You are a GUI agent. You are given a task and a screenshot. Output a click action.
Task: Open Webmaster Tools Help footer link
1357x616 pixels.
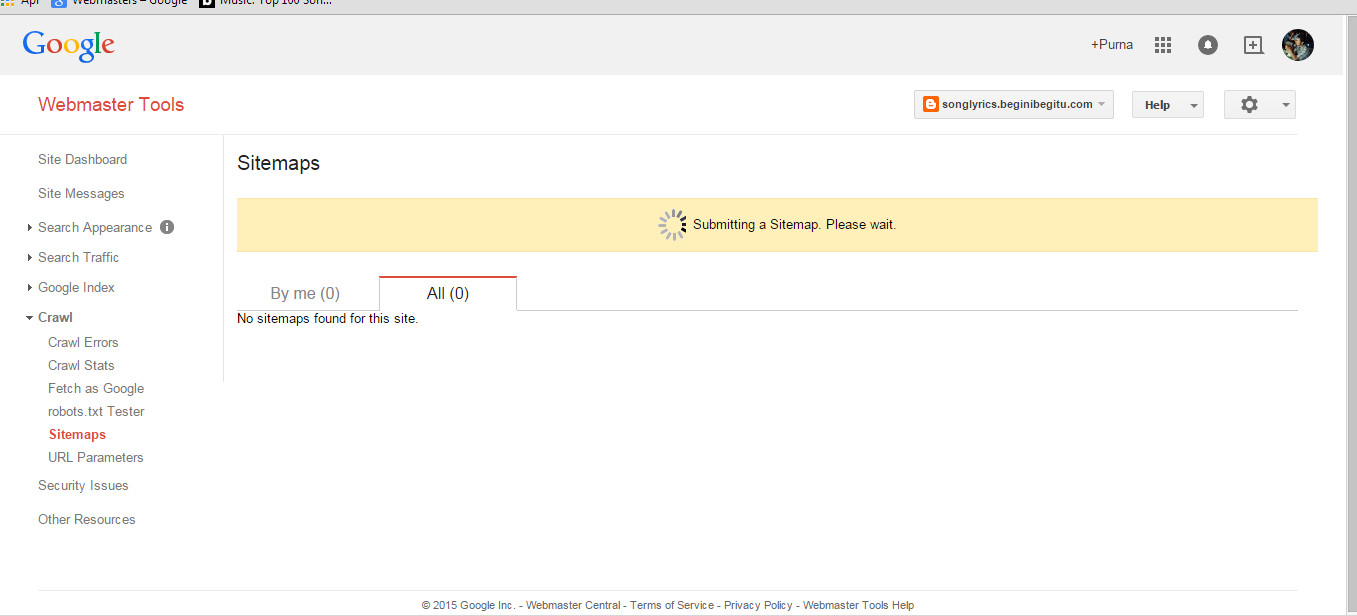[858, 605]
